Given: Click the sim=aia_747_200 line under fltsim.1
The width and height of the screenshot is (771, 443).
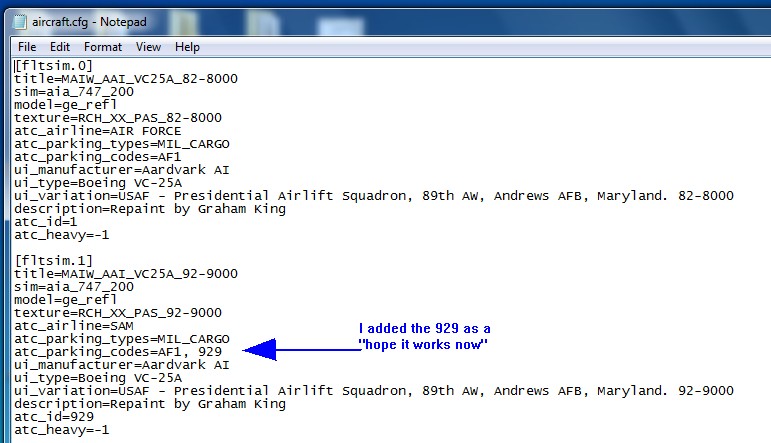Looking at the screenshot, I should [x=74, y=287].
